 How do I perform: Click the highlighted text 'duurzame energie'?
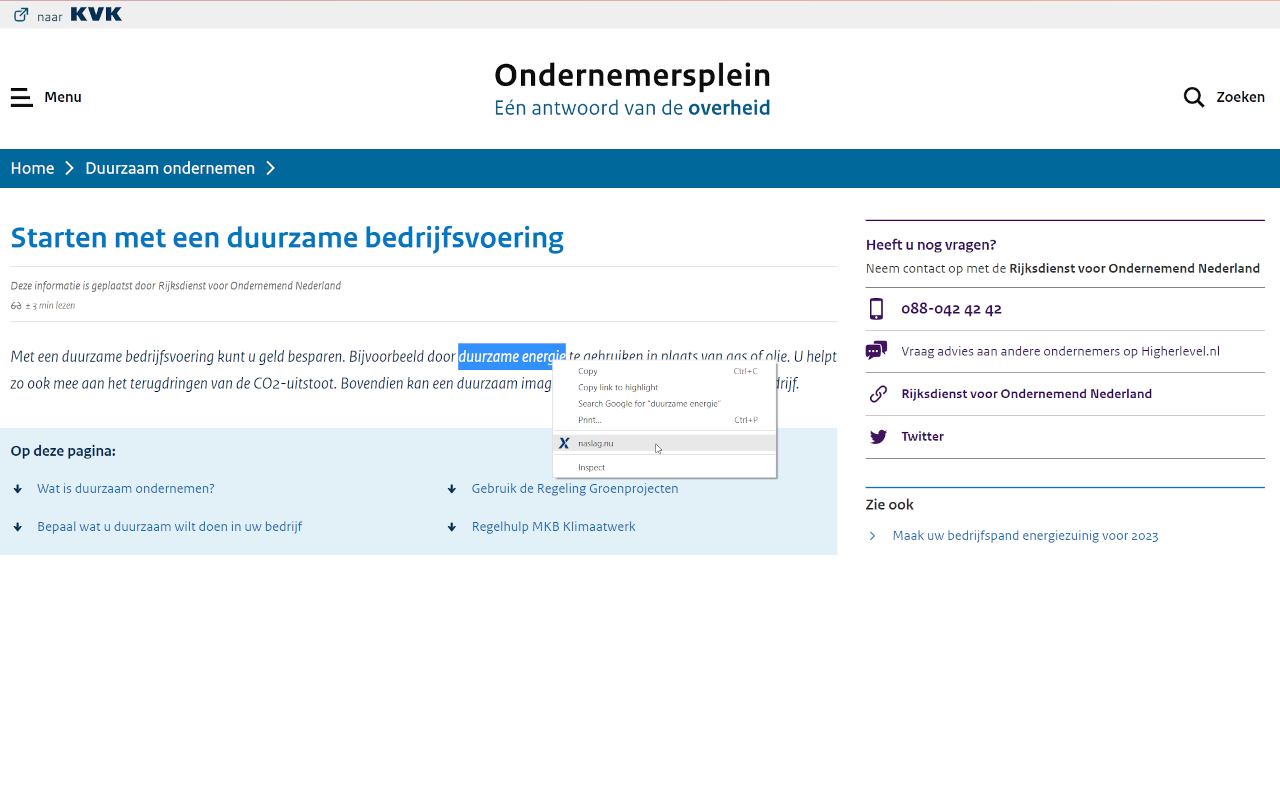512,356
